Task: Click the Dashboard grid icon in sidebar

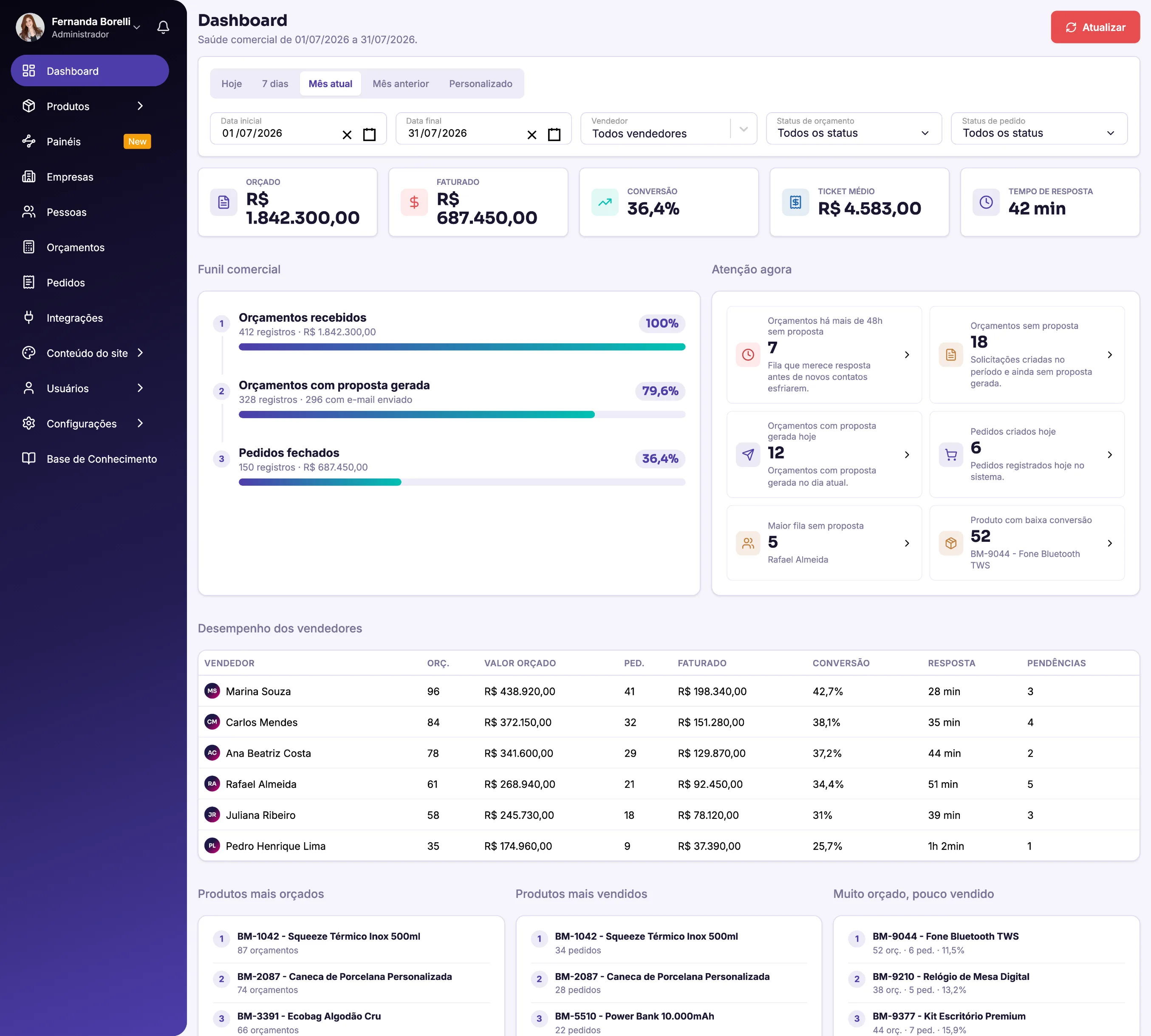Action: tap(28, 71)
